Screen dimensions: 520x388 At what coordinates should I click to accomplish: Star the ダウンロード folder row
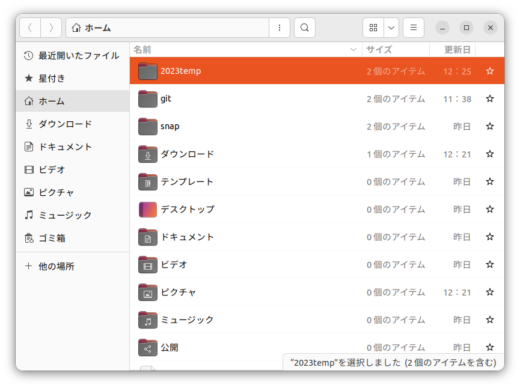tap(490, 154)
